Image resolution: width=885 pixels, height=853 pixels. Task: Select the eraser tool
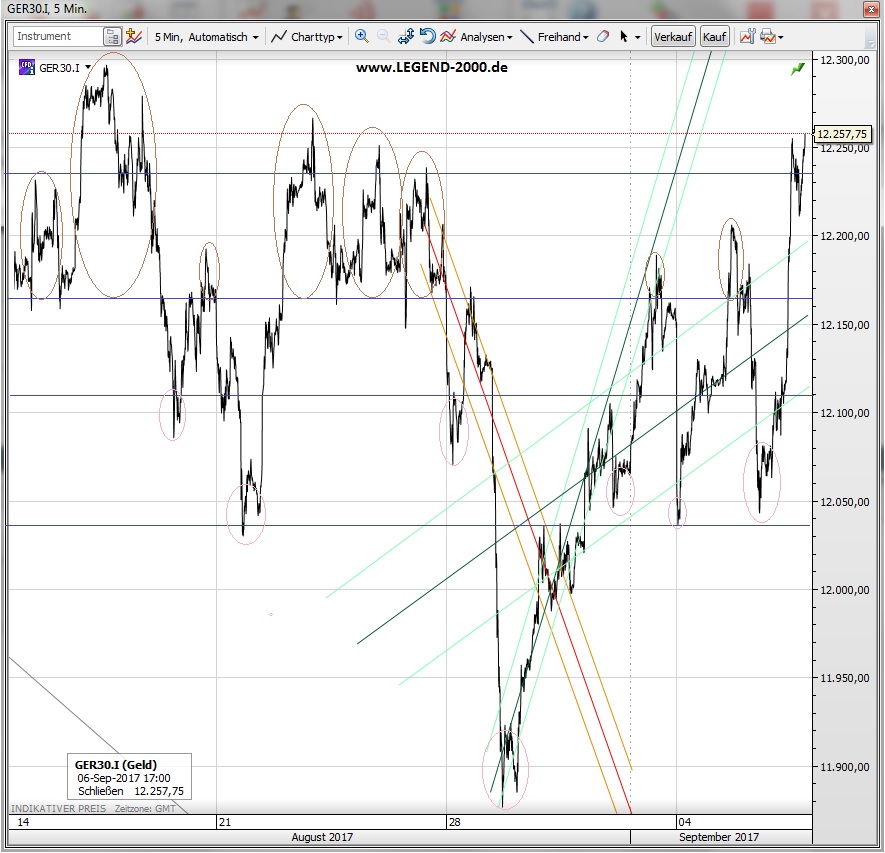click(603, 37)
